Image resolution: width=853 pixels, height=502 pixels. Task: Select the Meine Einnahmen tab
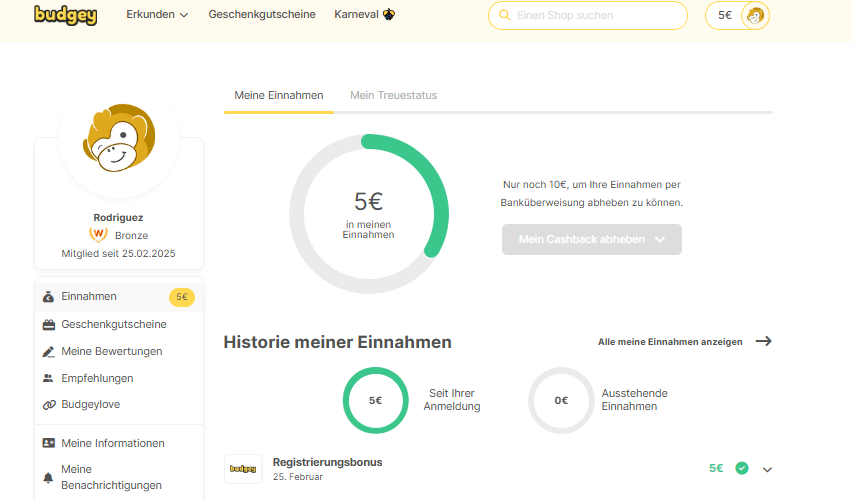278,95
